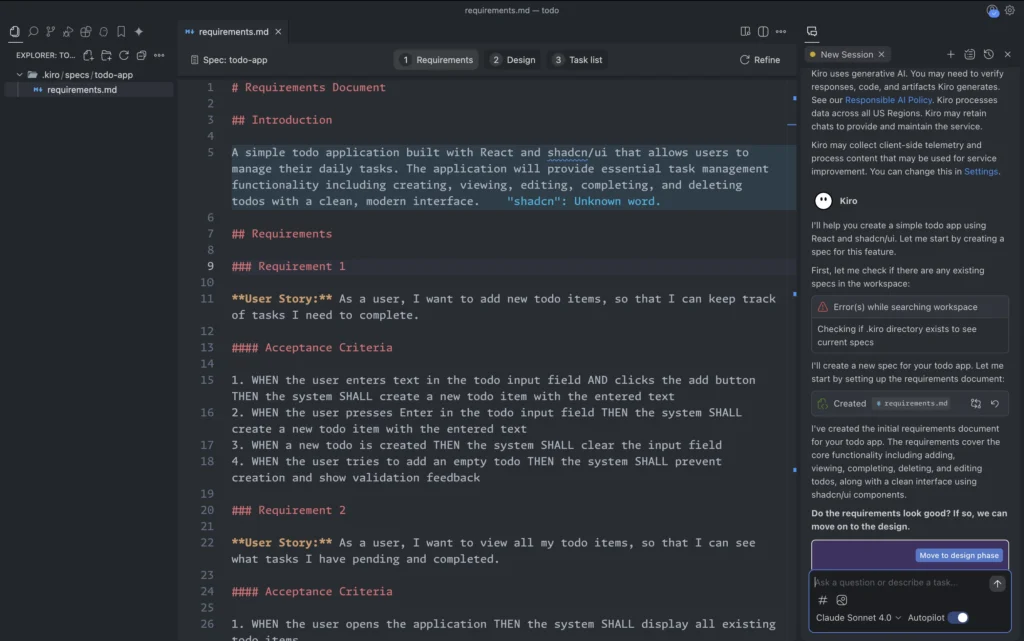Screen dimensions: 1024x641
Task: Open the Extensions view icon
Action: coord(86,31)
